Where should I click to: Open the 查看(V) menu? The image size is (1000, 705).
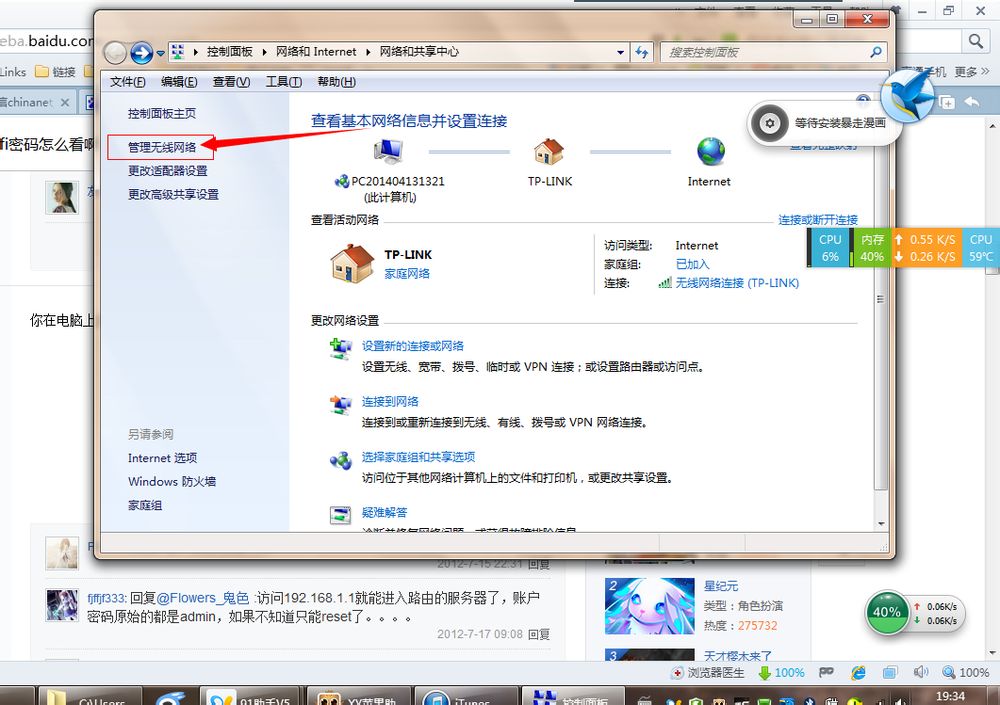[x=232, y=82]
